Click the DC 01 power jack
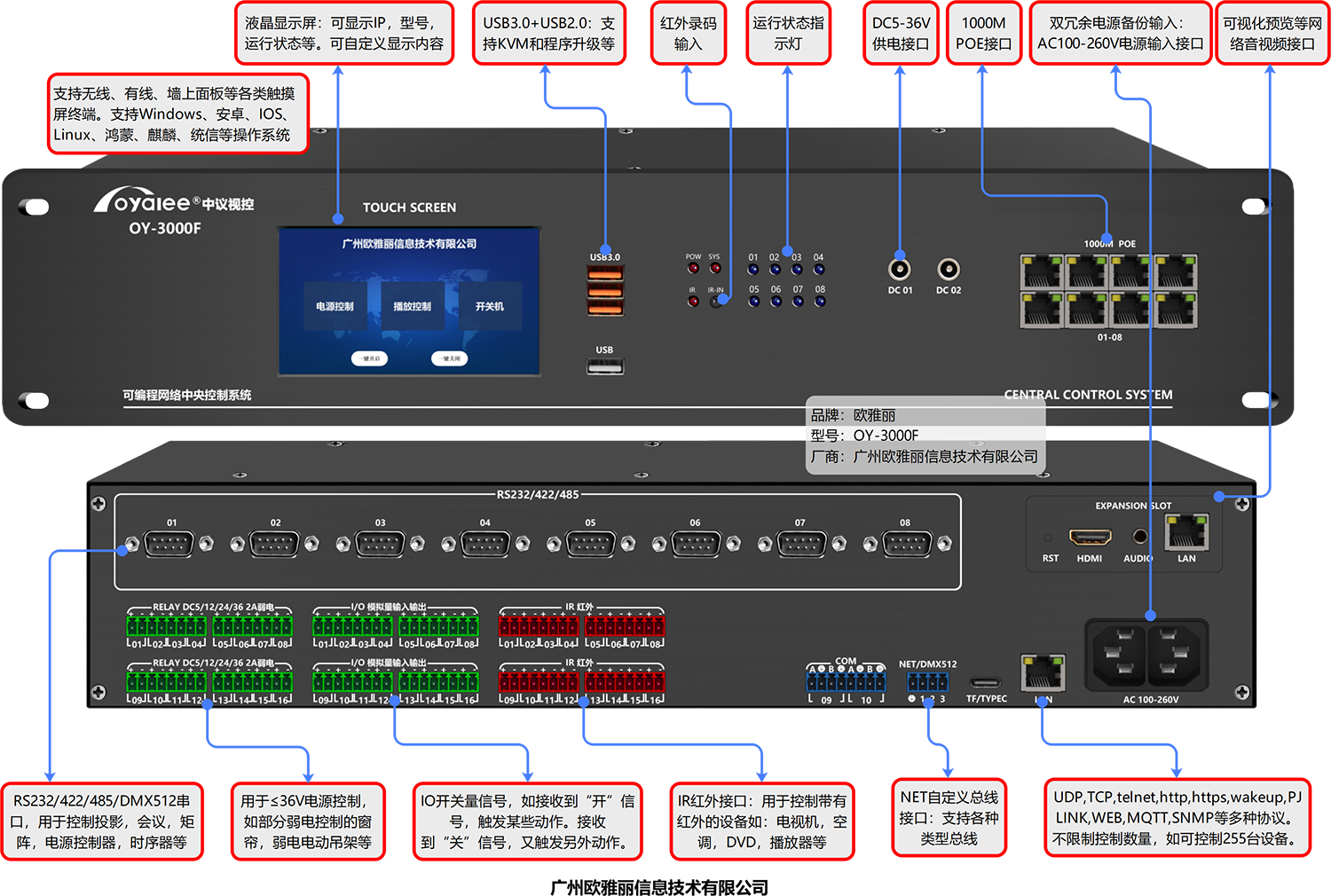 pos(900,269)
